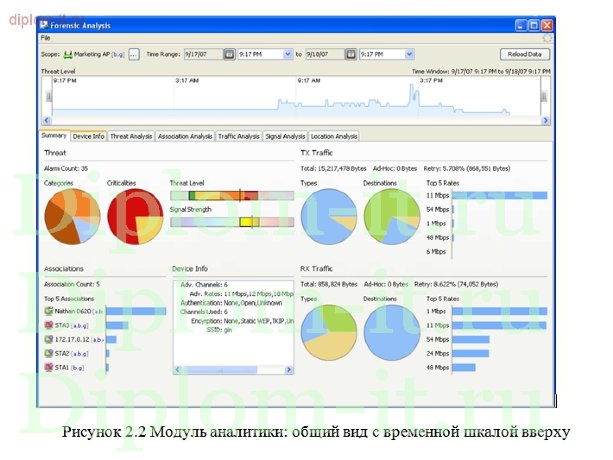
Task: Click the 172.17.0.12 station icon
Action: [x=48, y=339]
